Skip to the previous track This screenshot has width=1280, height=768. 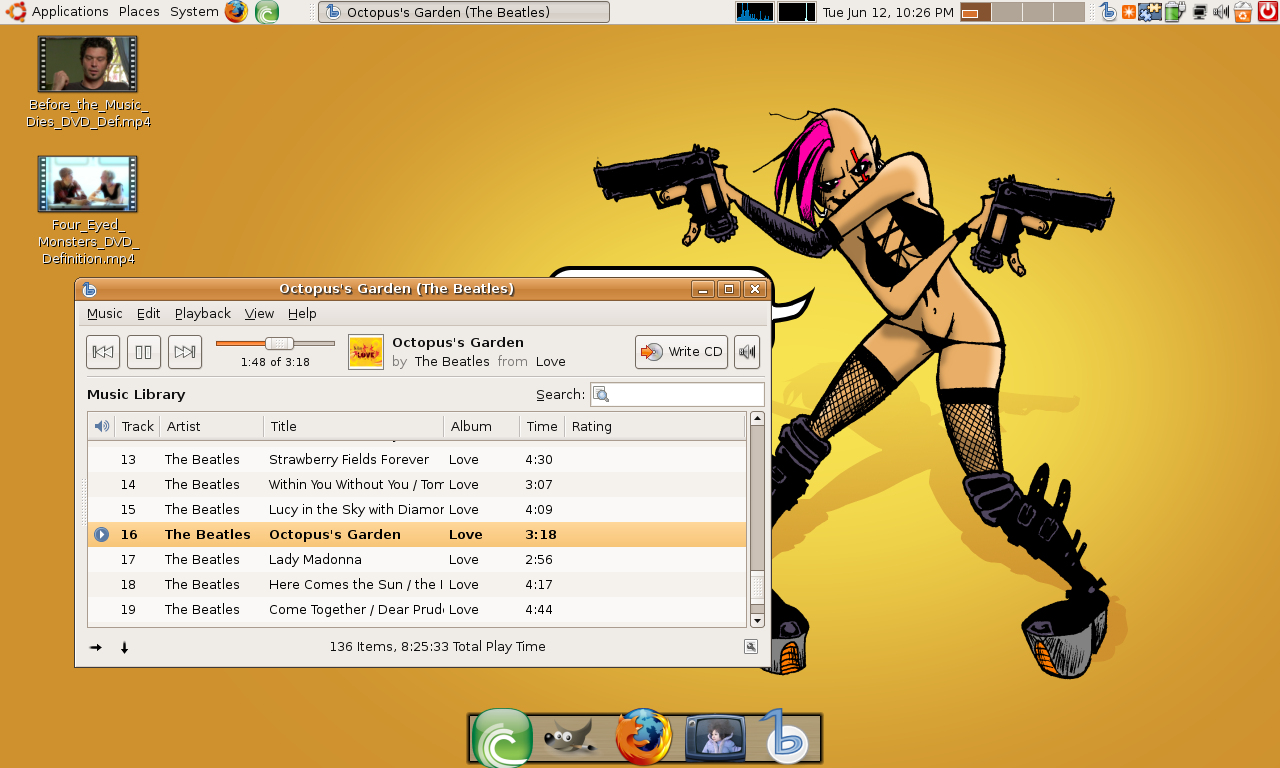pyautogui.click(x=103, y=352)
